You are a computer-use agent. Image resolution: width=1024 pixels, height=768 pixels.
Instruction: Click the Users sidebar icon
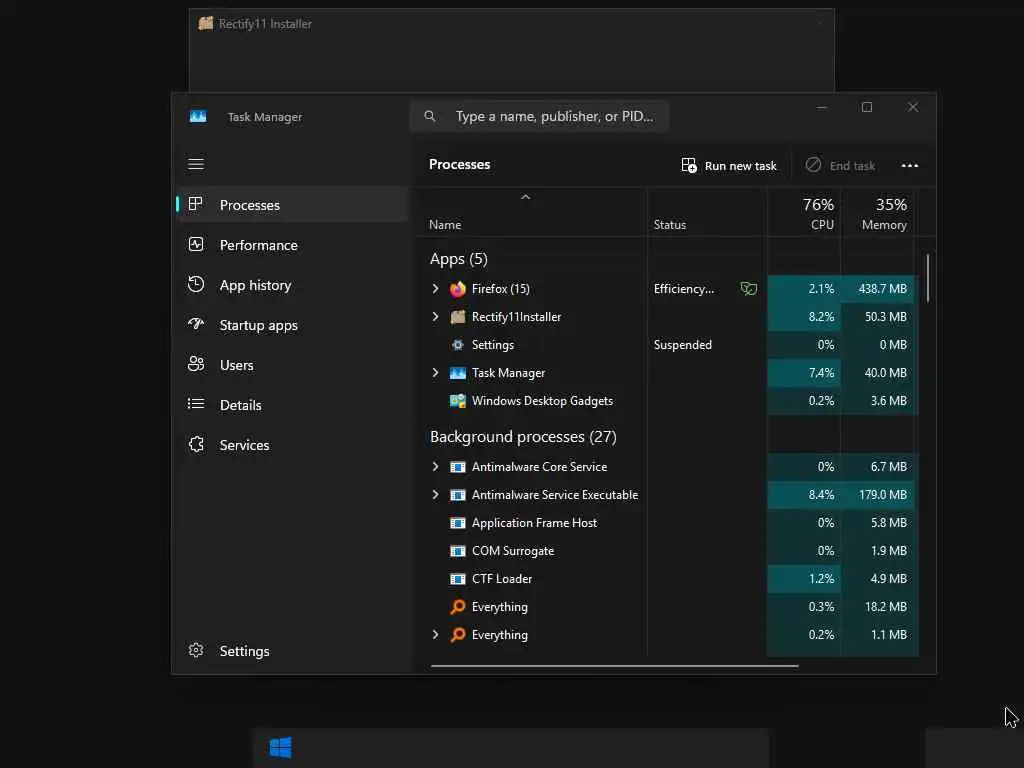click(x=196, y=364)
